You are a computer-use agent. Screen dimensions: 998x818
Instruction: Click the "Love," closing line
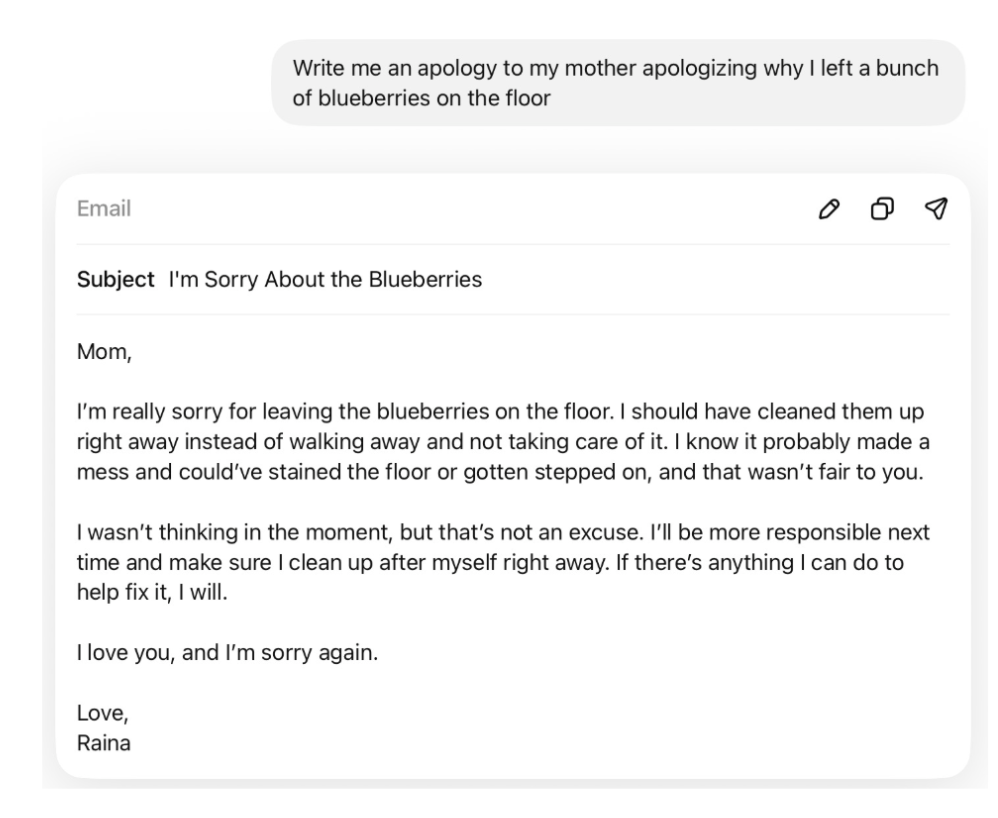coord(102,713)
